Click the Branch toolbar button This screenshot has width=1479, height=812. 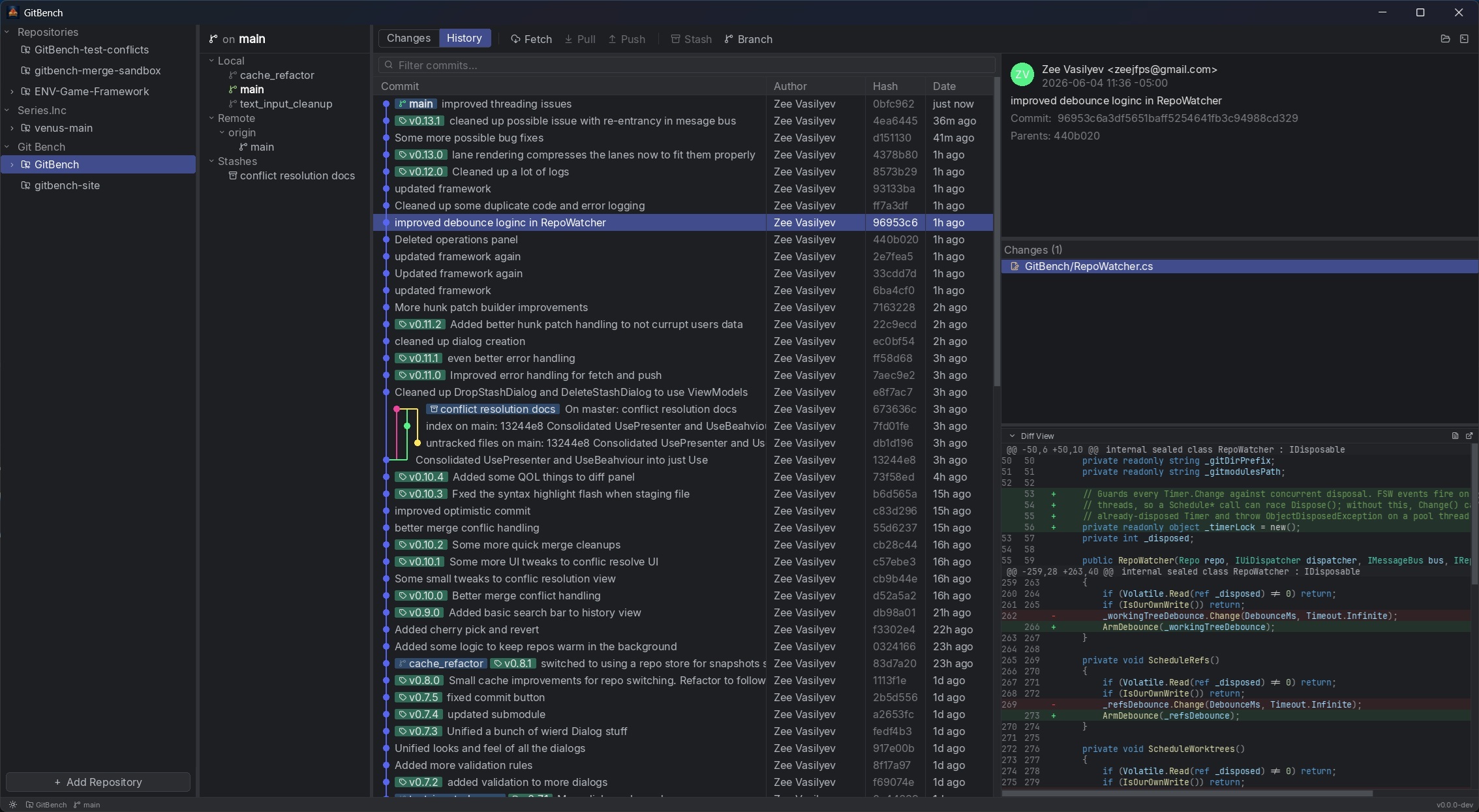(x=748, y=39)
